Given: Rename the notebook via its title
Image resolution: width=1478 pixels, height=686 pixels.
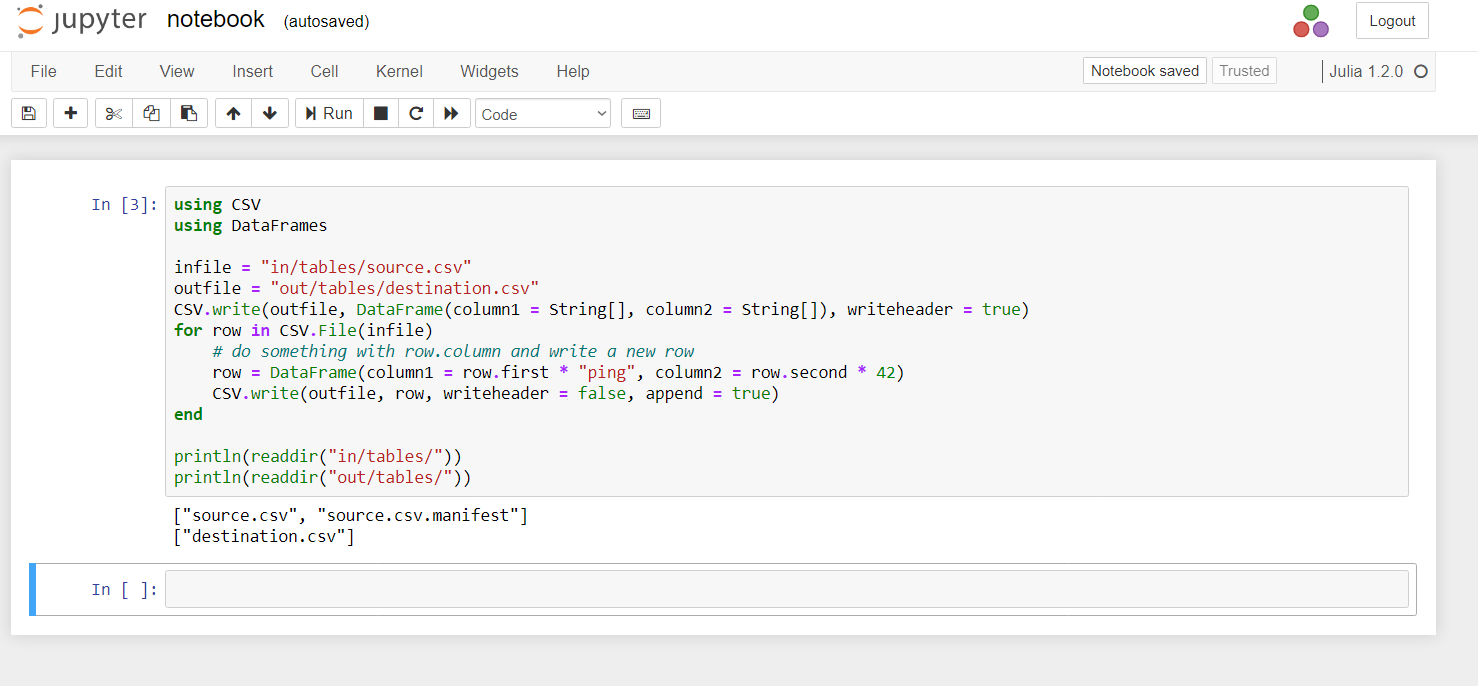Looking at the screenshot, I should 216,19.
